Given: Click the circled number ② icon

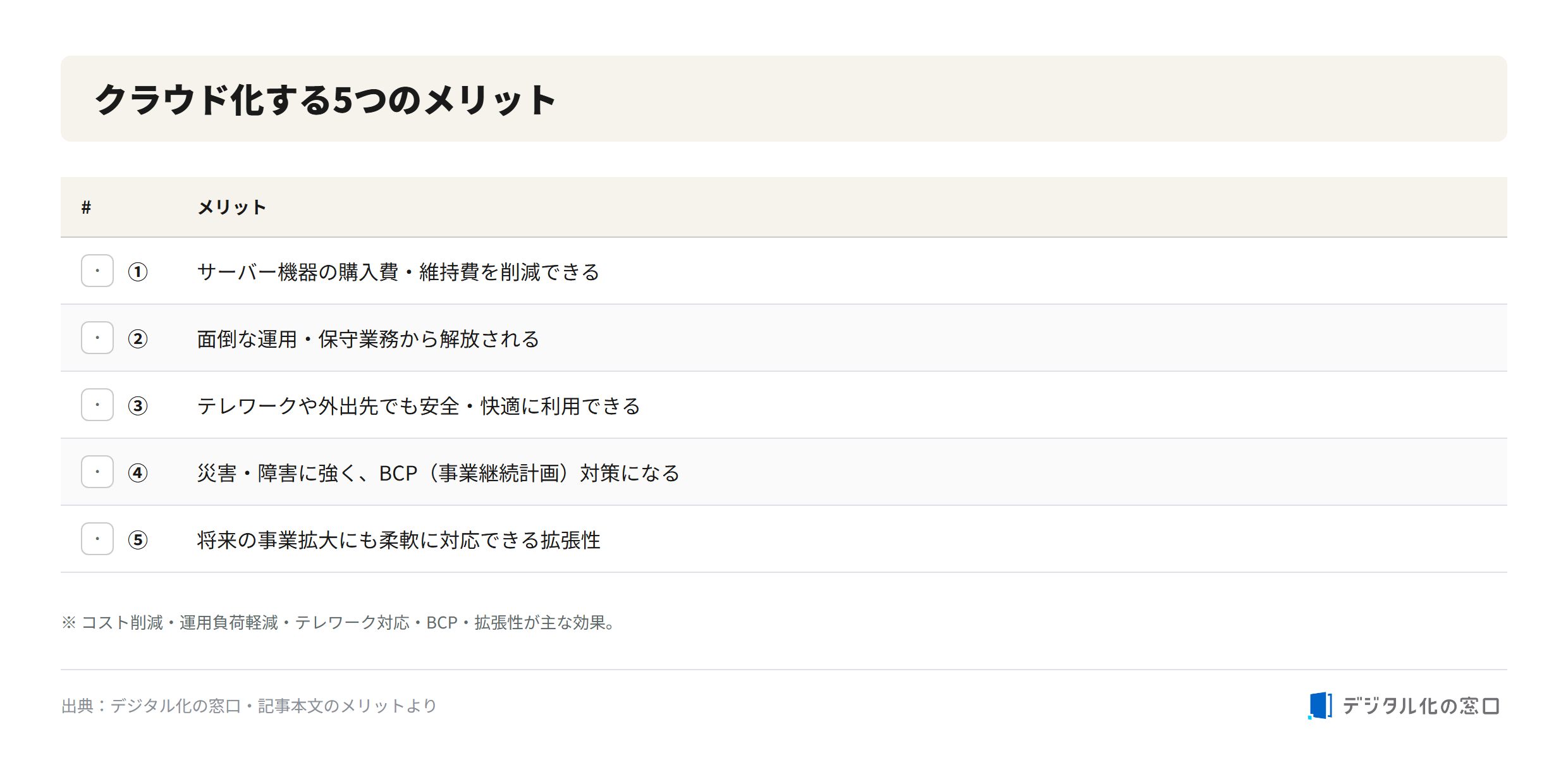Looking at the screenshot, I should [x=138, y=339].
